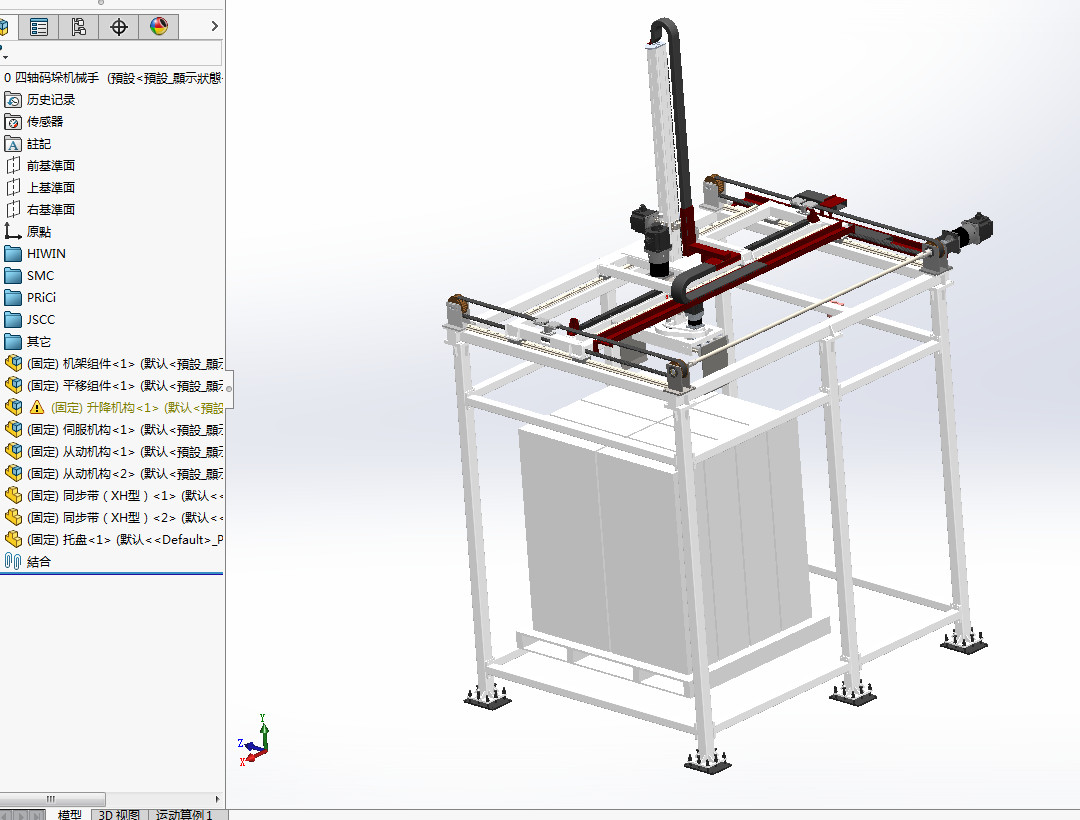Click the 托盘<1> part icon
This screenshot has width=1080, height=820.
(13, 539)
